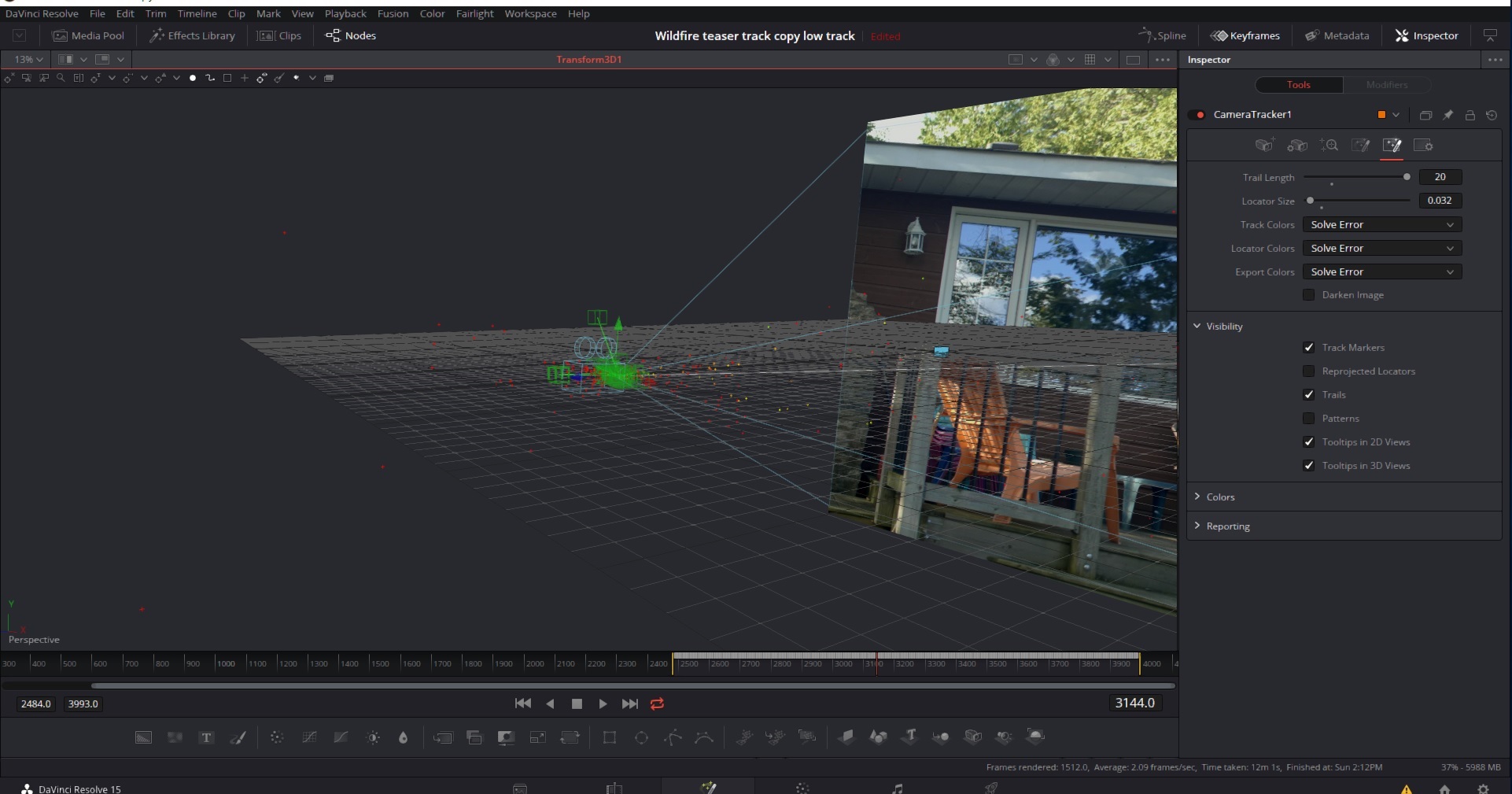Viewport: 1512px width, 794px height.
Task: Add a Rectangle mask tool
Action: (610, 737)
